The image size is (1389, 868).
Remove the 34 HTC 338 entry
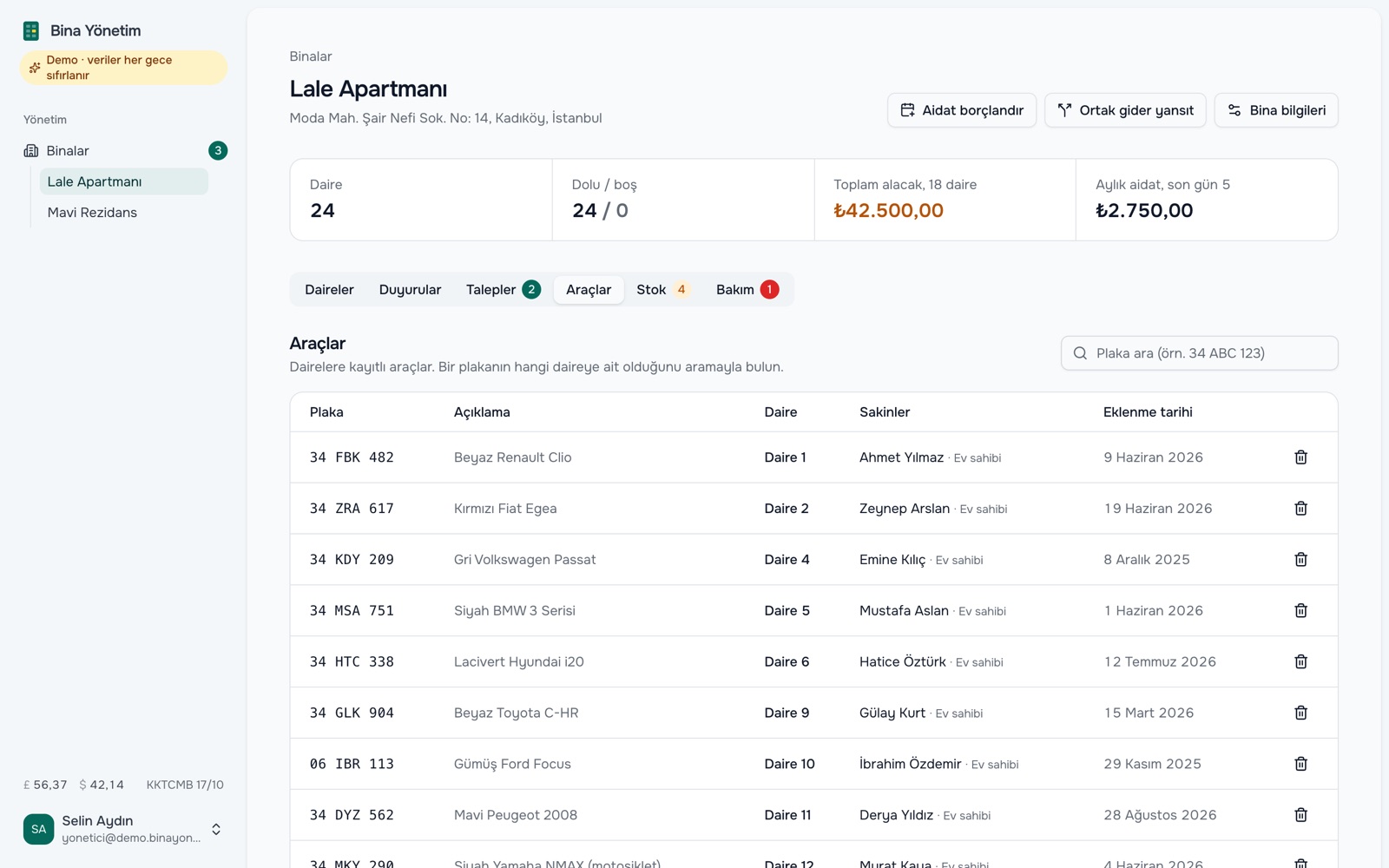click(x=1300, y=662)
